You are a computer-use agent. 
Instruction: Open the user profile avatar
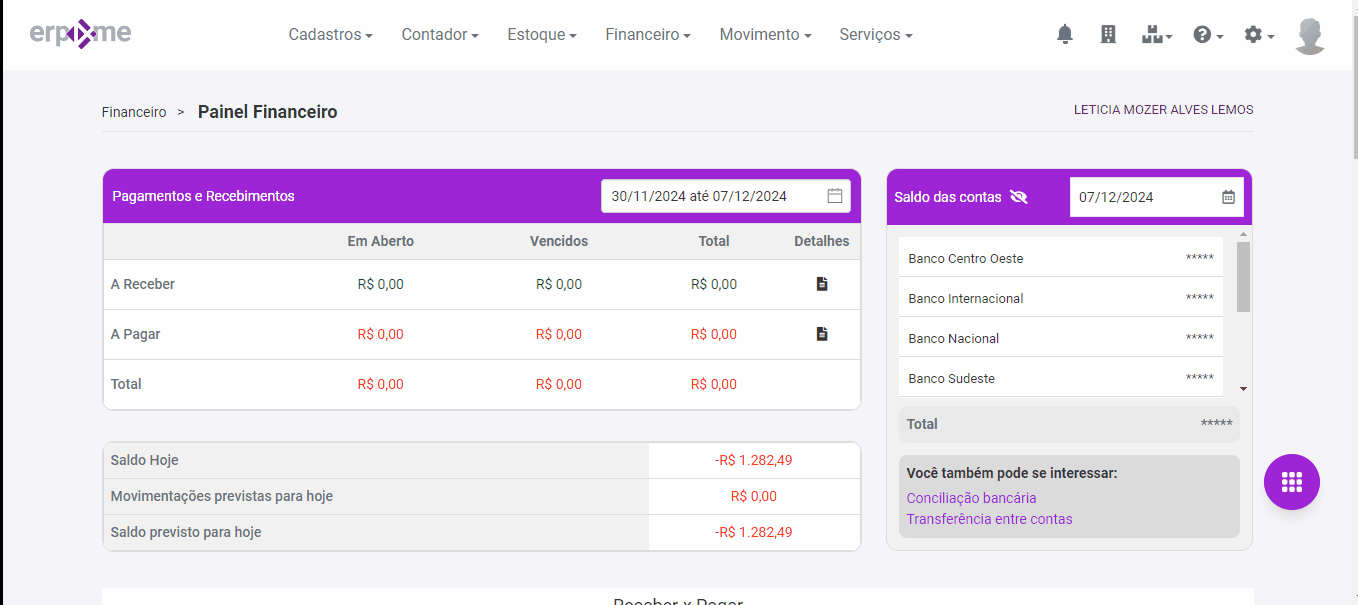coord(1310,35)
